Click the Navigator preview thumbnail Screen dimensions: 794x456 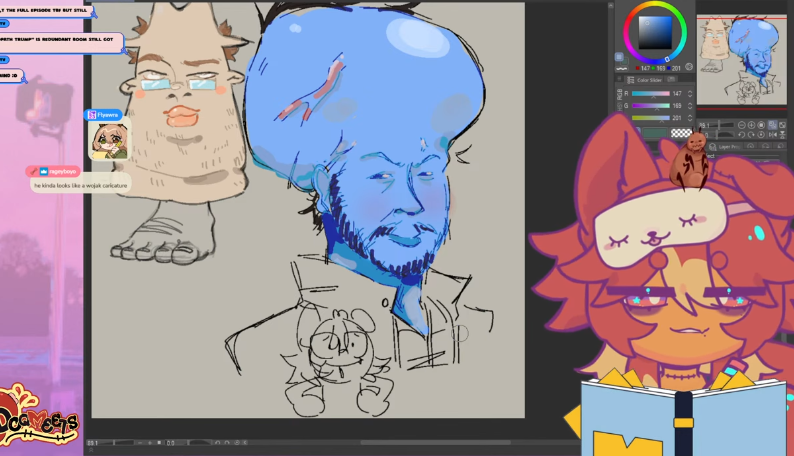pos(741,60)
